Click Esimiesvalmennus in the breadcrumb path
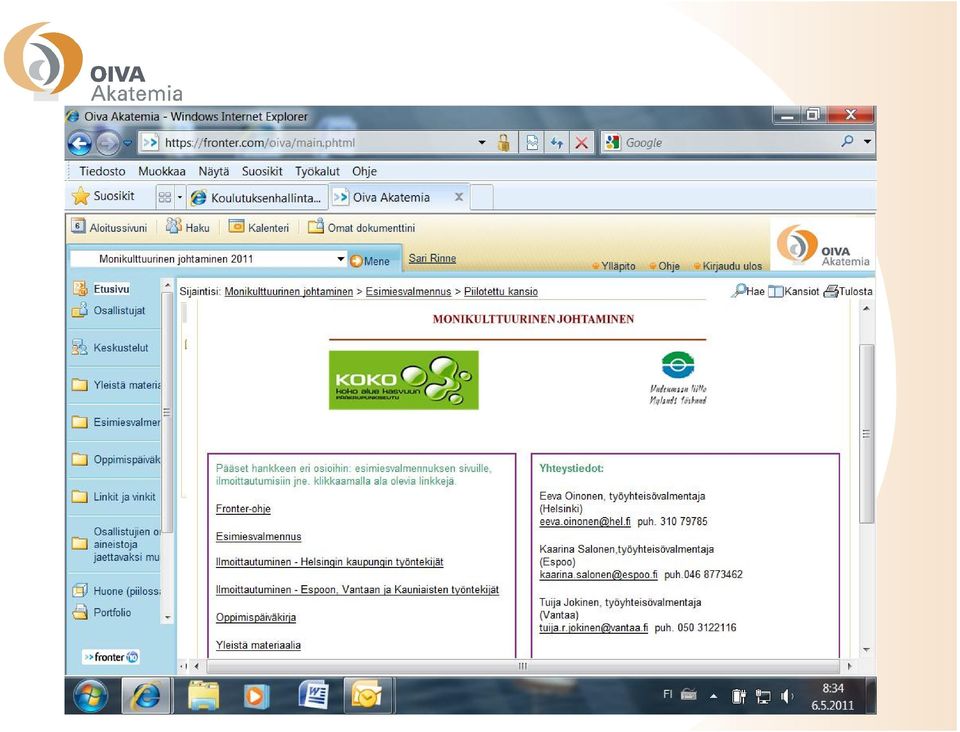Viewport: 960px width, 732px height. pyautogui.click(x=408, y=291)
